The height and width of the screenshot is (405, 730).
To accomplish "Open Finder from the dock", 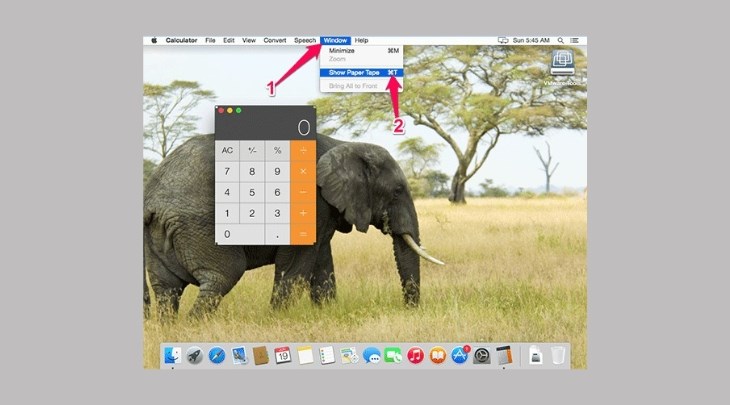I will 172,355.
